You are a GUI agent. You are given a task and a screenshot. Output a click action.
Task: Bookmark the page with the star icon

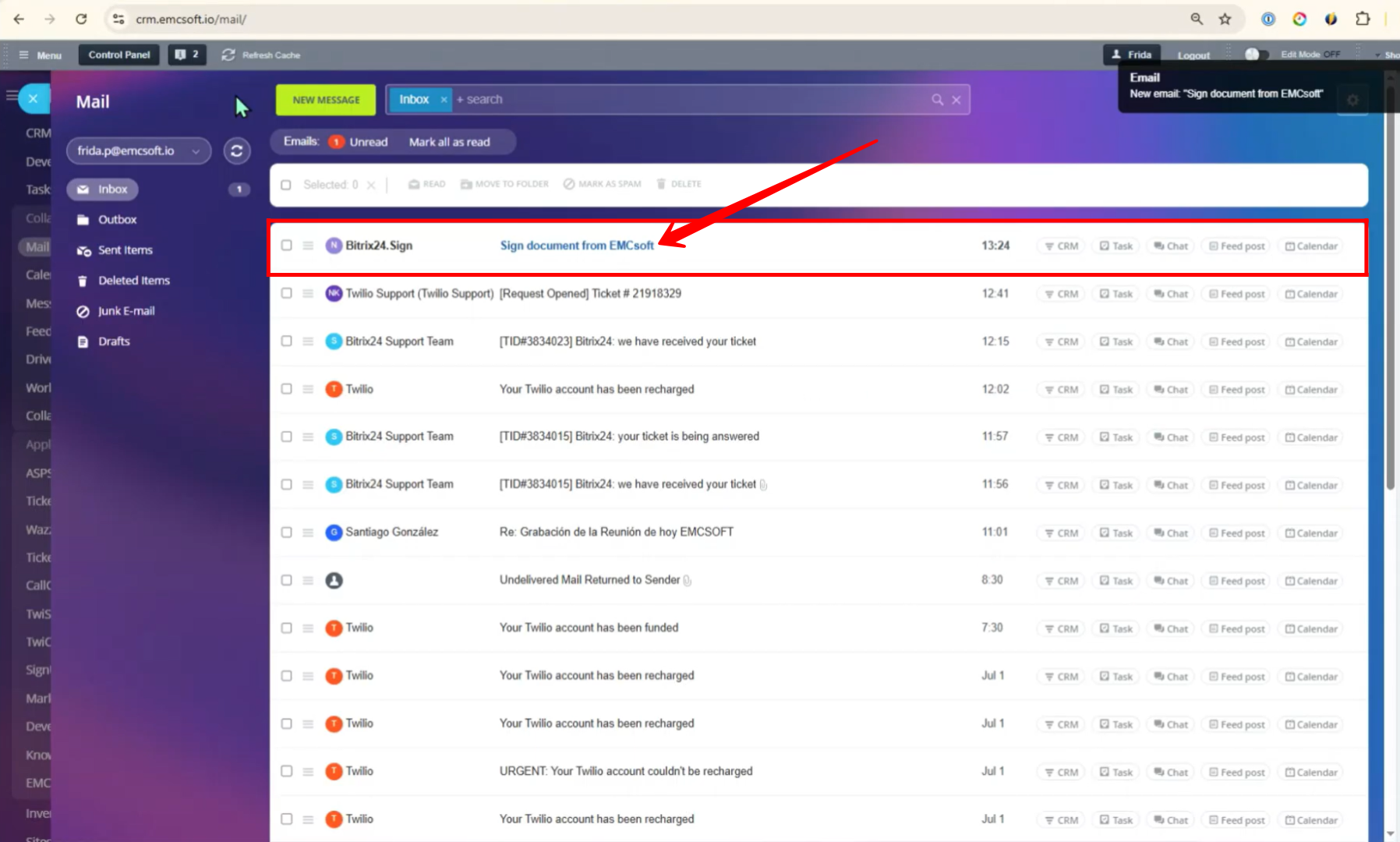point(1225,19)
